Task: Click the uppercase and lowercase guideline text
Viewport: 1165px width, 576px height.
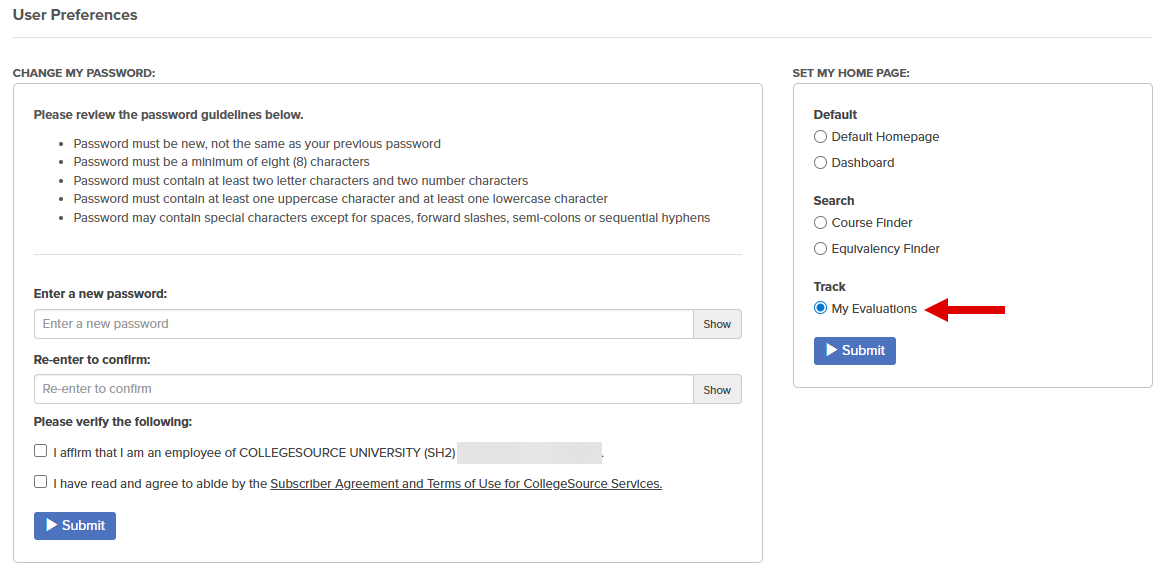Action: pos(340,199)
